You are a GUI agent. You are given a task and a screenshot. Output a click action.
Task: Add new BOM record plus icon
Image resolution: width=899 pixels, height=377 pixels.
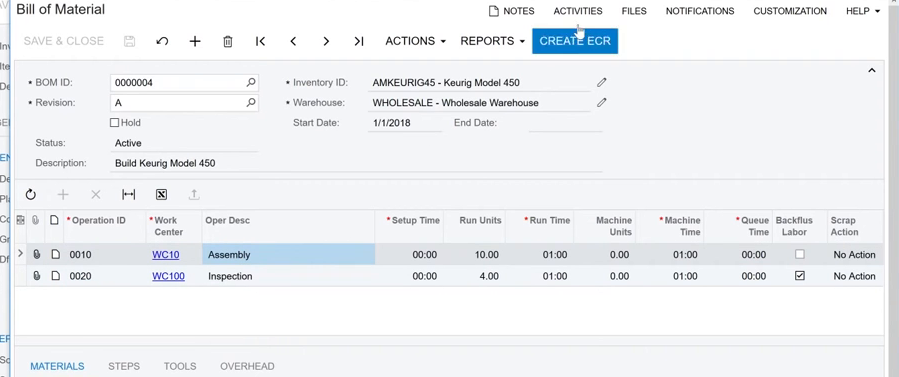(x=195, y=41)
